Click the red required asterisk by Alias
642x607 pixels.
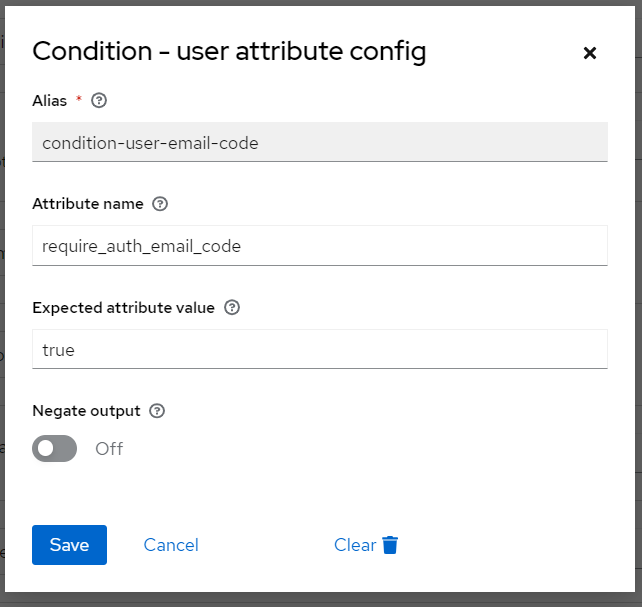click(x=79, y=100)
